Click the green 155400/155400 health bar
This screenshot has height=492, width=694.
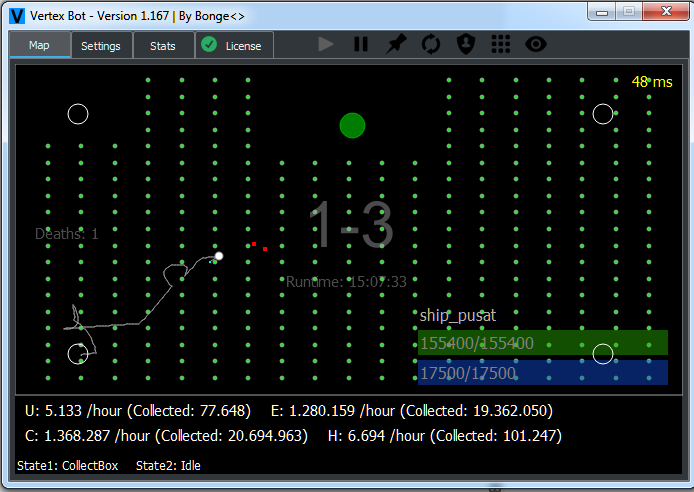[543, 342]
